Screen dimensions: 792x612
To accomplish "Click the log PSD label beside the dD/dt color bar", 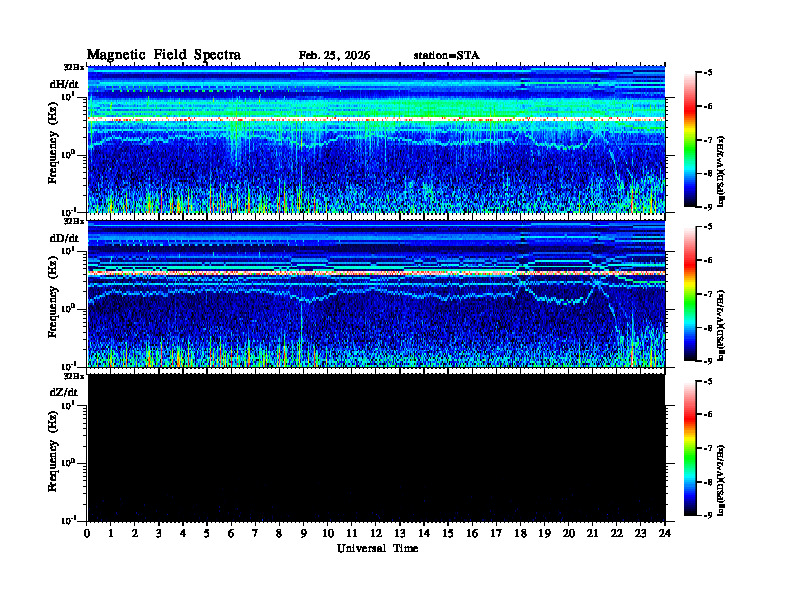I will coord(721,325).
